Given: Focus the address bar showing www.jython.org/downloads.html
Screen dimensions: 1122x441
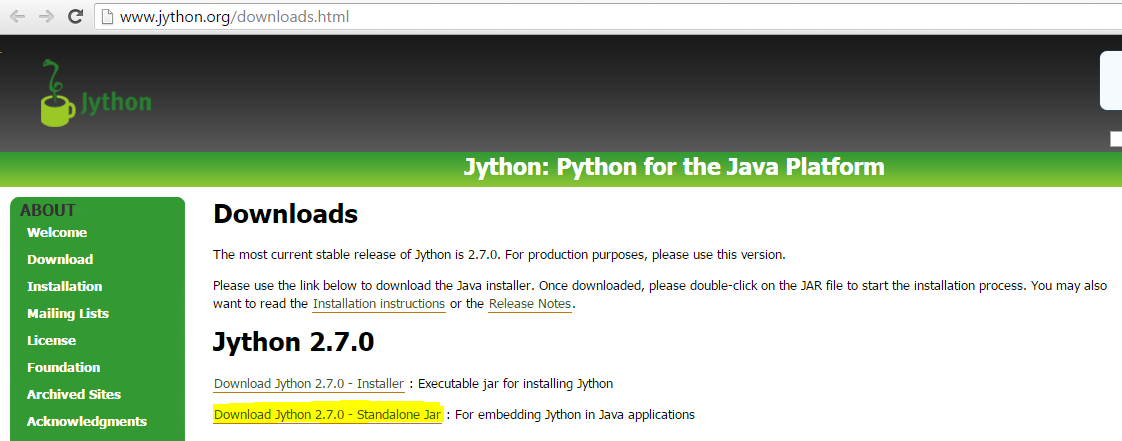Looking at the screenshot, I should click(608, 16).
